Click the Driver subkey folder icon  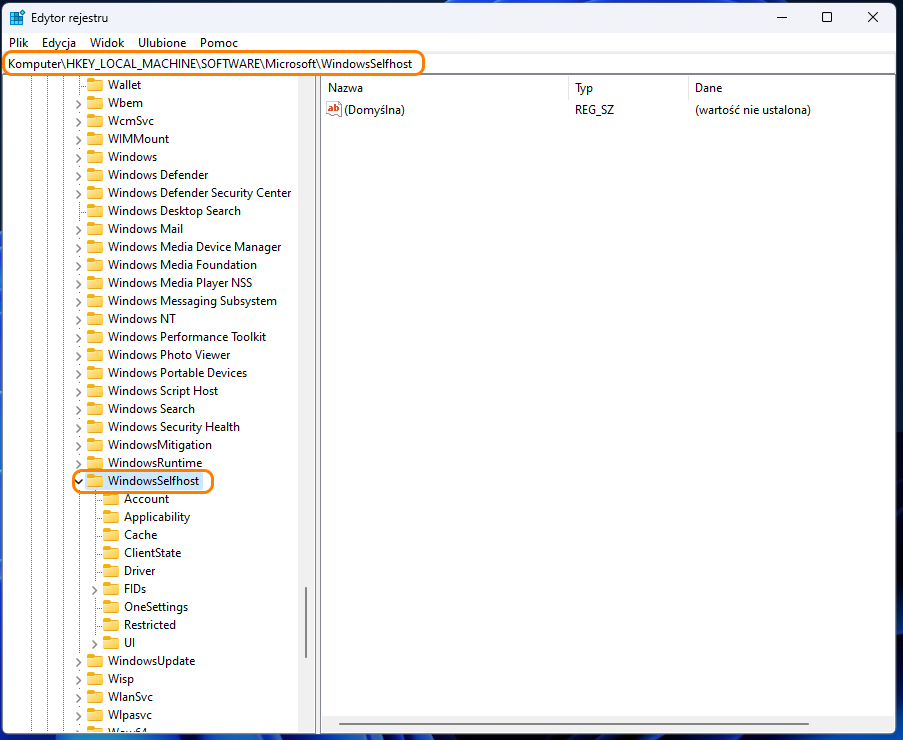pos(111,571)
